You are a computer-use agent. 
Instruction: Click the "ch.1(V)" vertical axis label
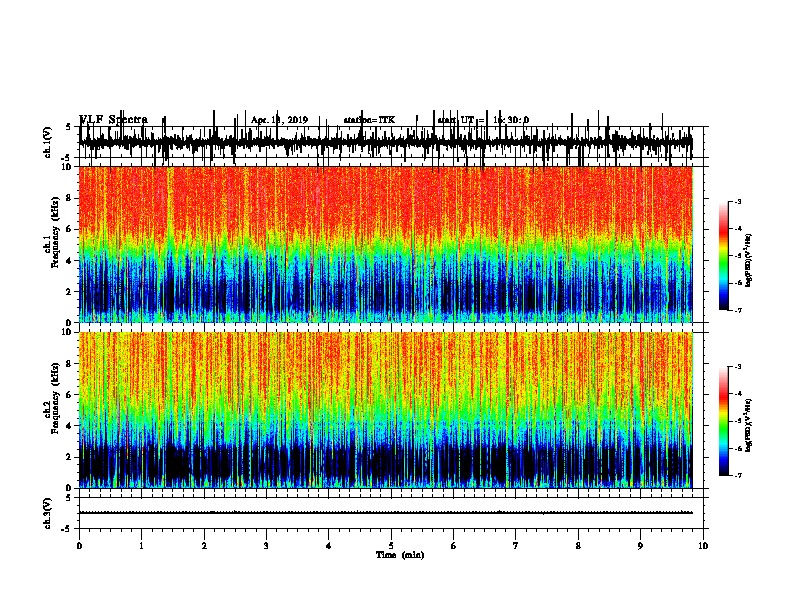click(x=48, y=142)
